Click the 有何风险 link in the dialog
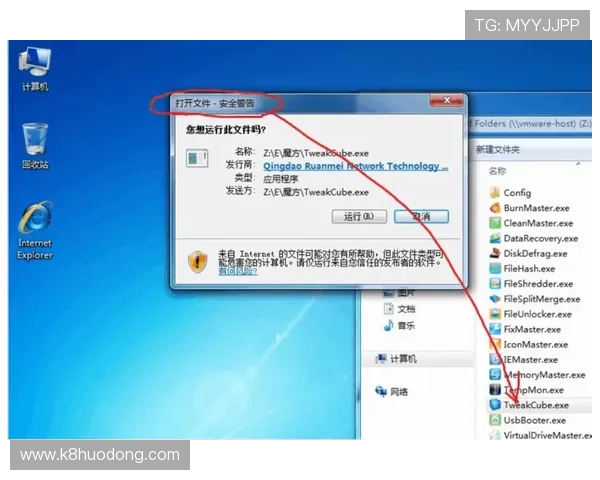 [x=240, y=271]
